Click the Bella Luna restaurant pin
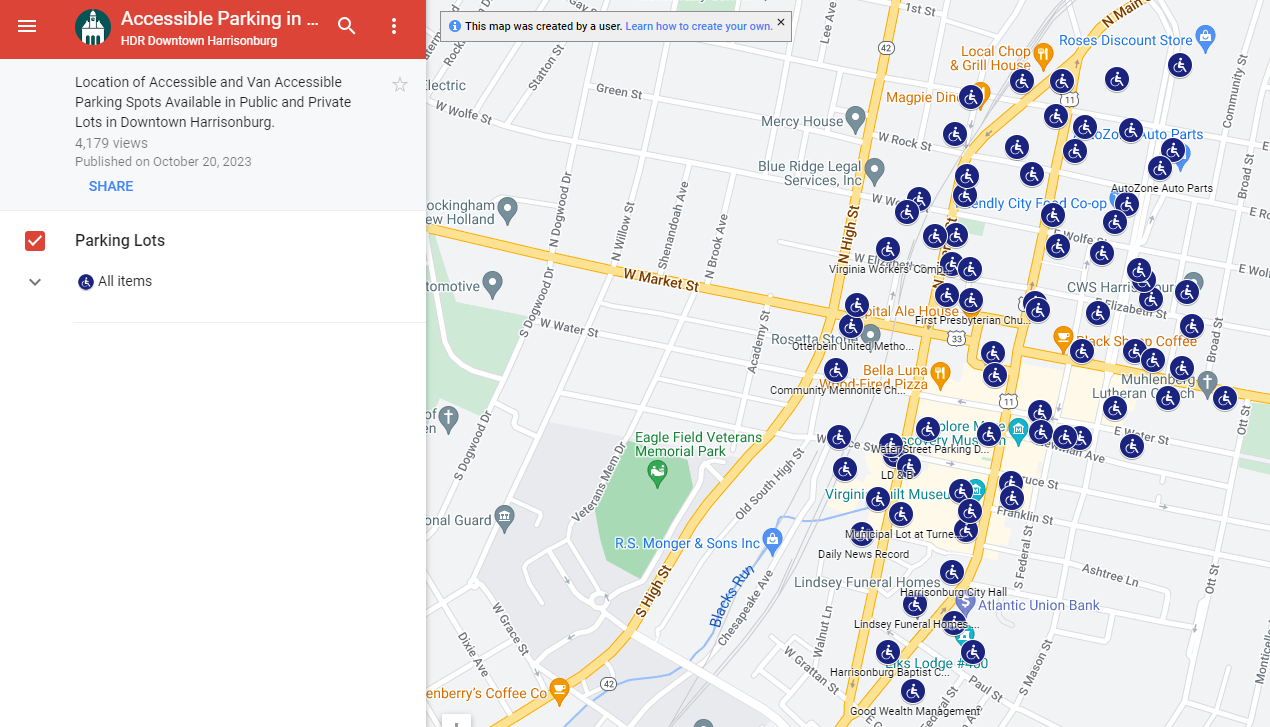This screenshot has height=727, width=1270. click(940, 374)
